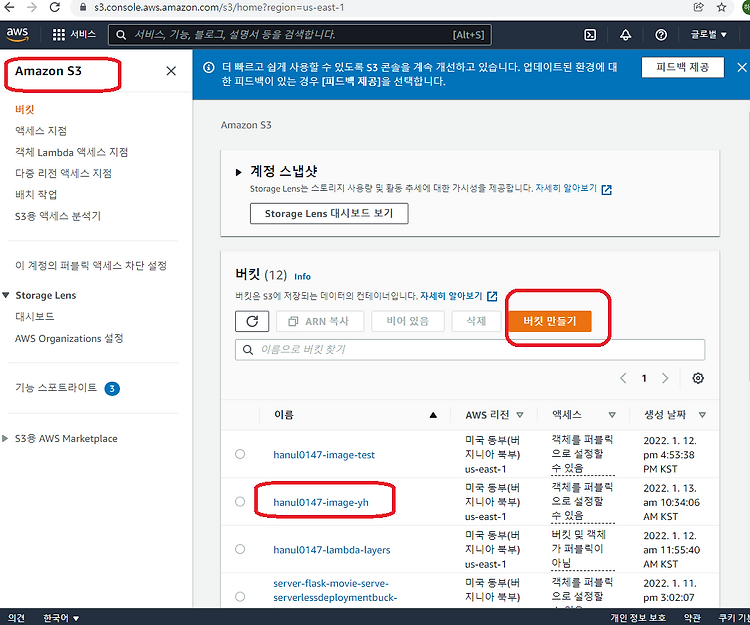Open the services grid menu icon
Screen dimensions: 750x625
(x=58, y=34)
